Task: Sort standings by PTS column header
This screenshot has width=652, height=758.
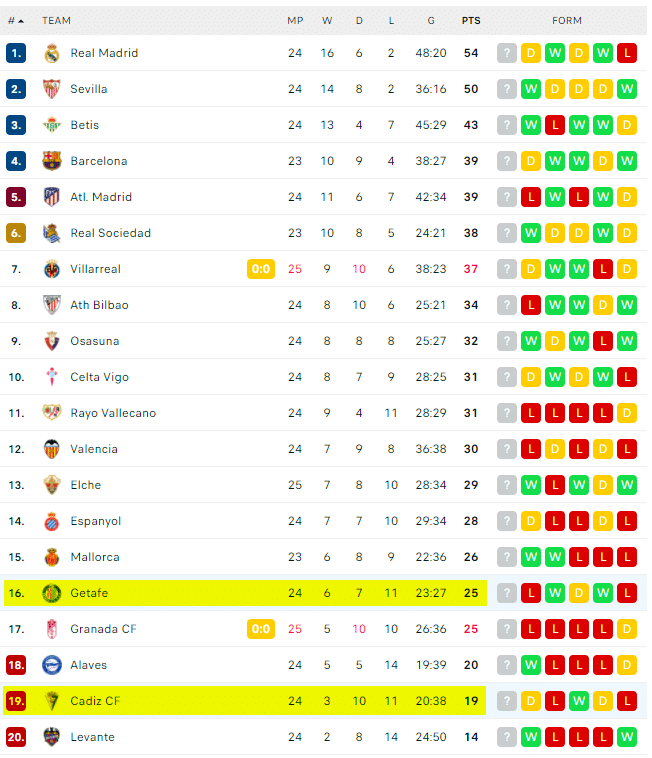Action: coord(471,21)
